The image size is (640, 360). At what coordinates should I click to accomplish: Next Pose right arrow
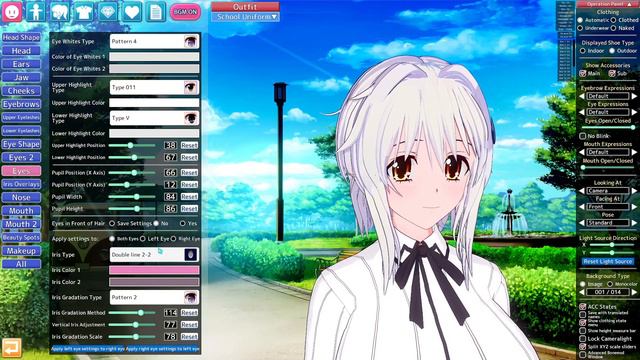click(x=634, y=223)
